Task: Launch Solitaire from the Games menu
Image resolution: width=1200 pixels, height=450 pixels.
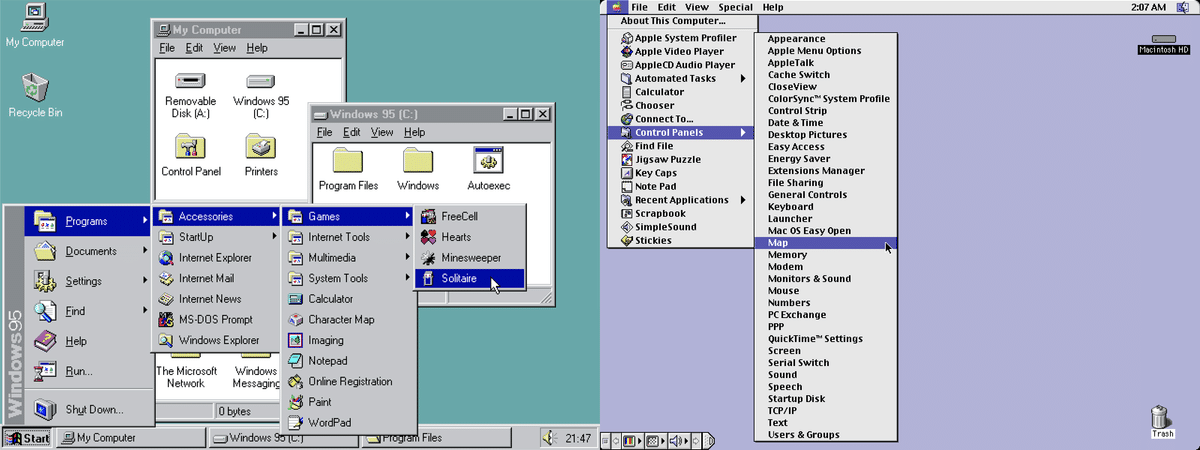Action: point(469,278)
